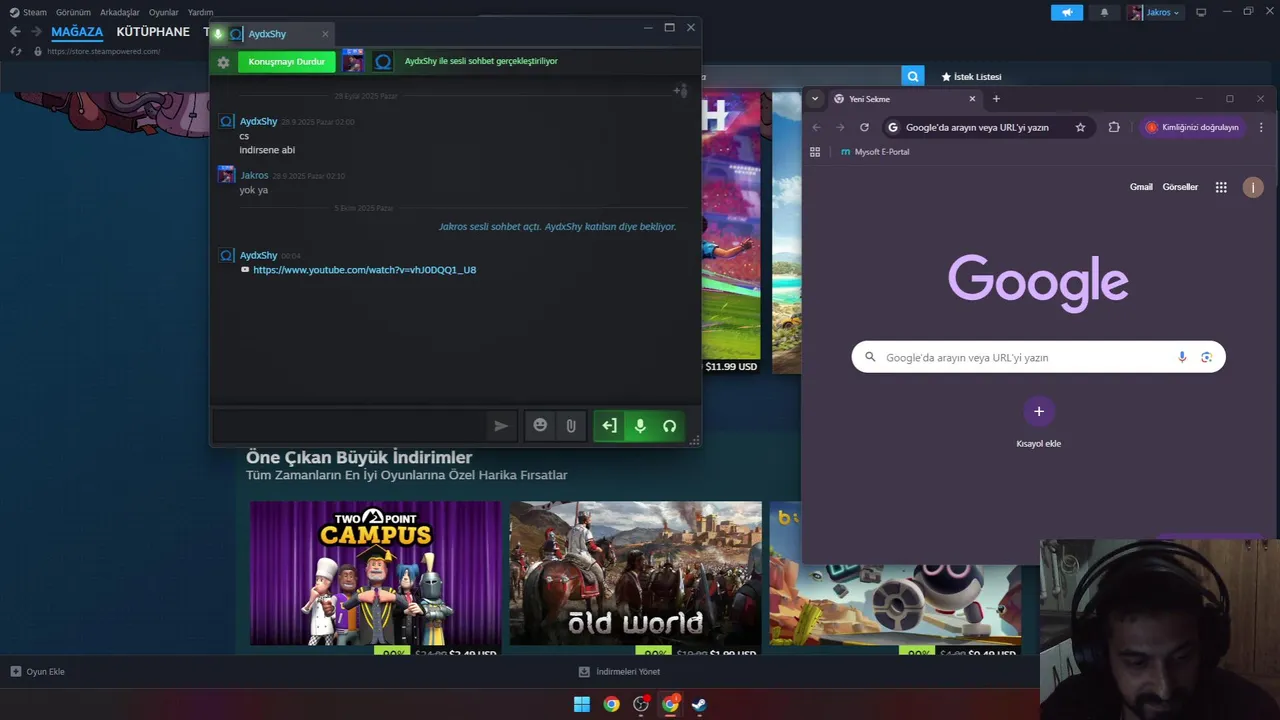Leave voice chat with the exit icon

(609, 426)
